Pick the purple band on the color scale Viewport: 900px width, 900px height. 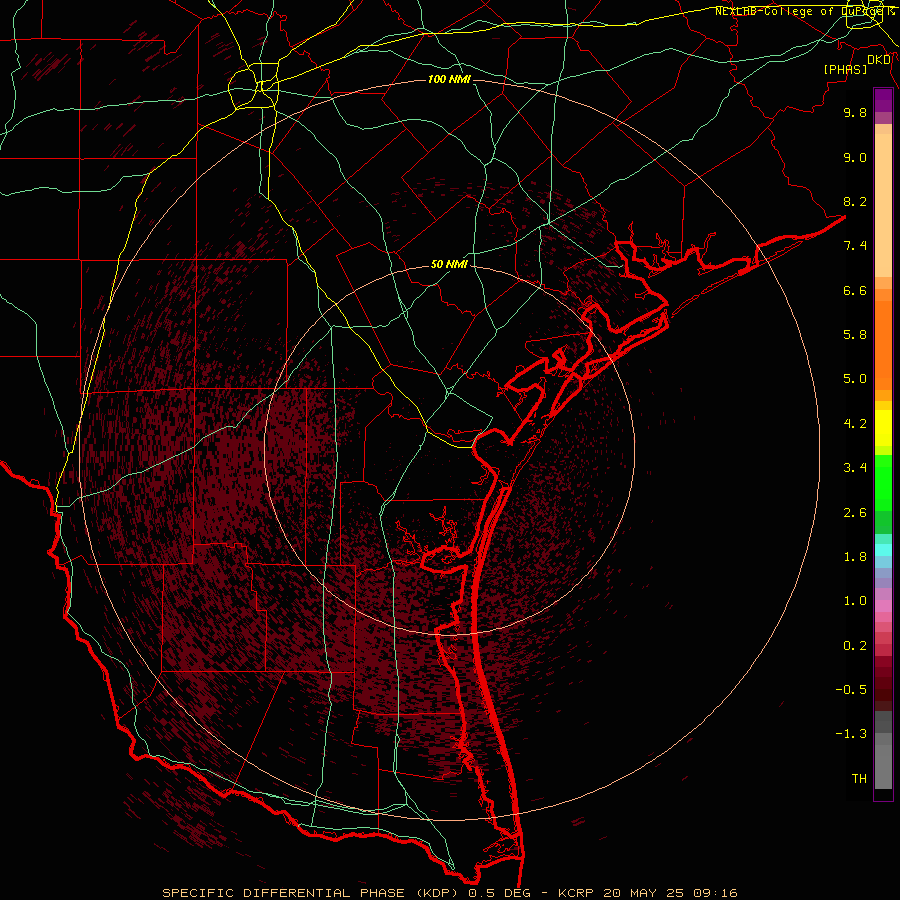point(883,100)
